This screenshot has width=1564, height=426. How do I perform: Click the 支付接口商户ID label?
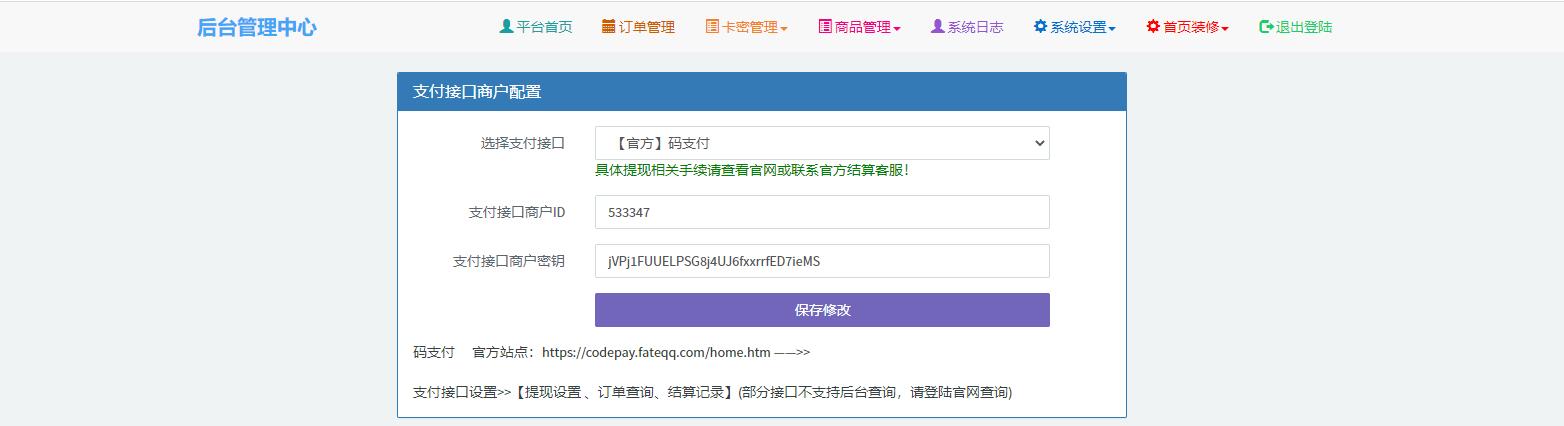(517, 212)
